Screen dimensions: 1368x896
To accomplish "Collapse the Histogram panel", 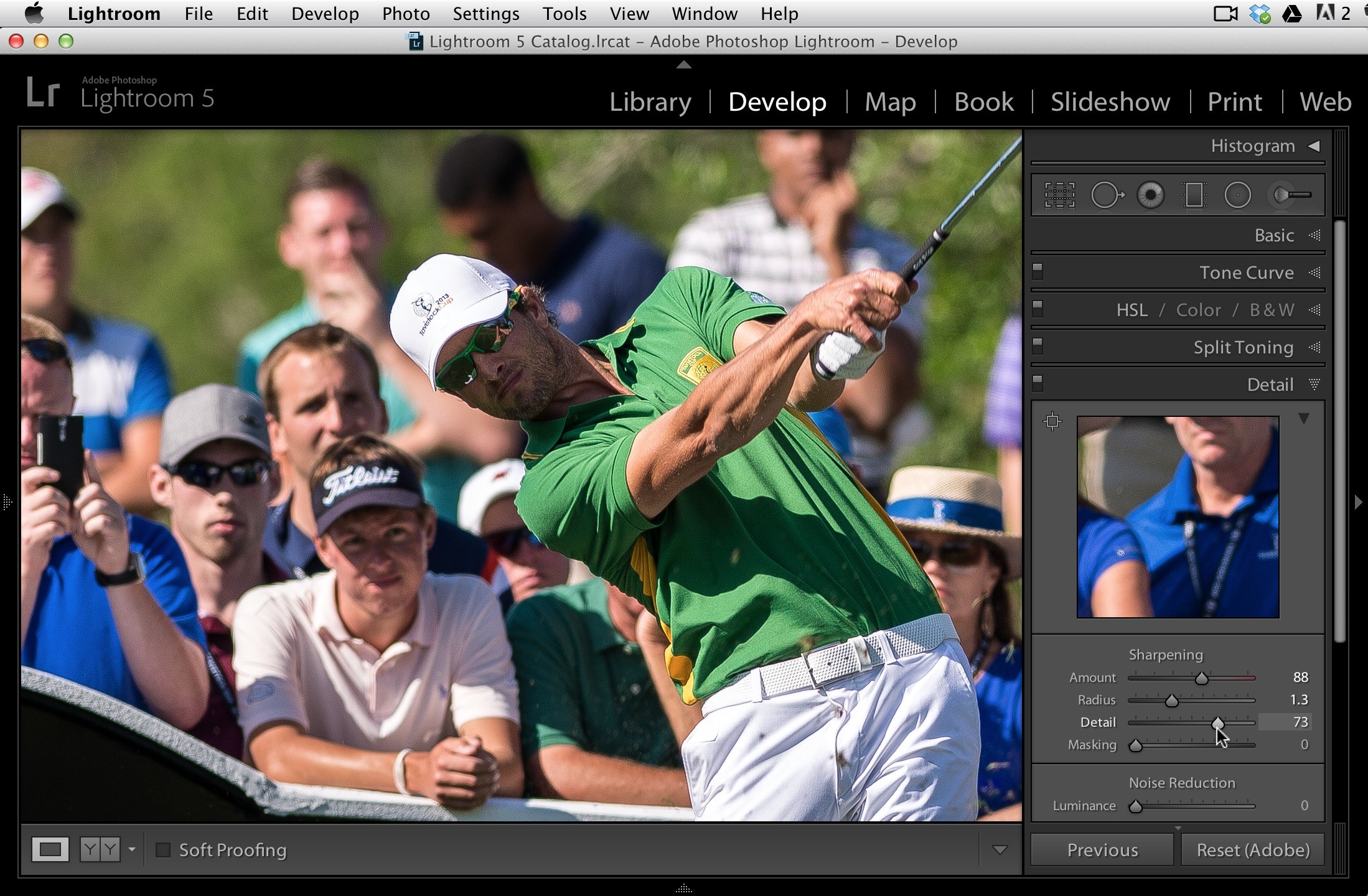I will click(x=1314, y=146).
